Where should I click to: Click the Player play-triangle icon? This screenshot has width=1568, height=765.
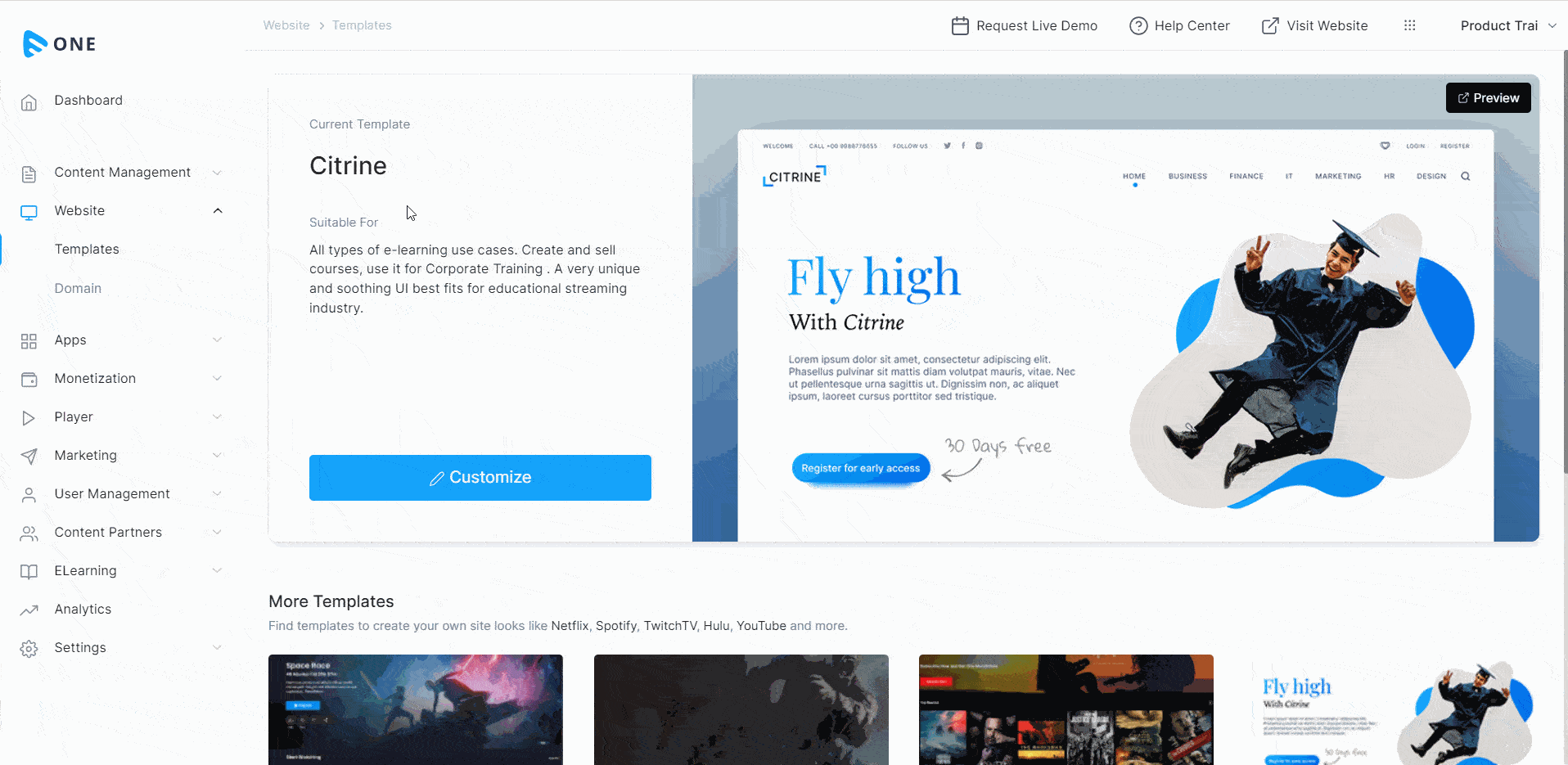(x=29, y=418)
